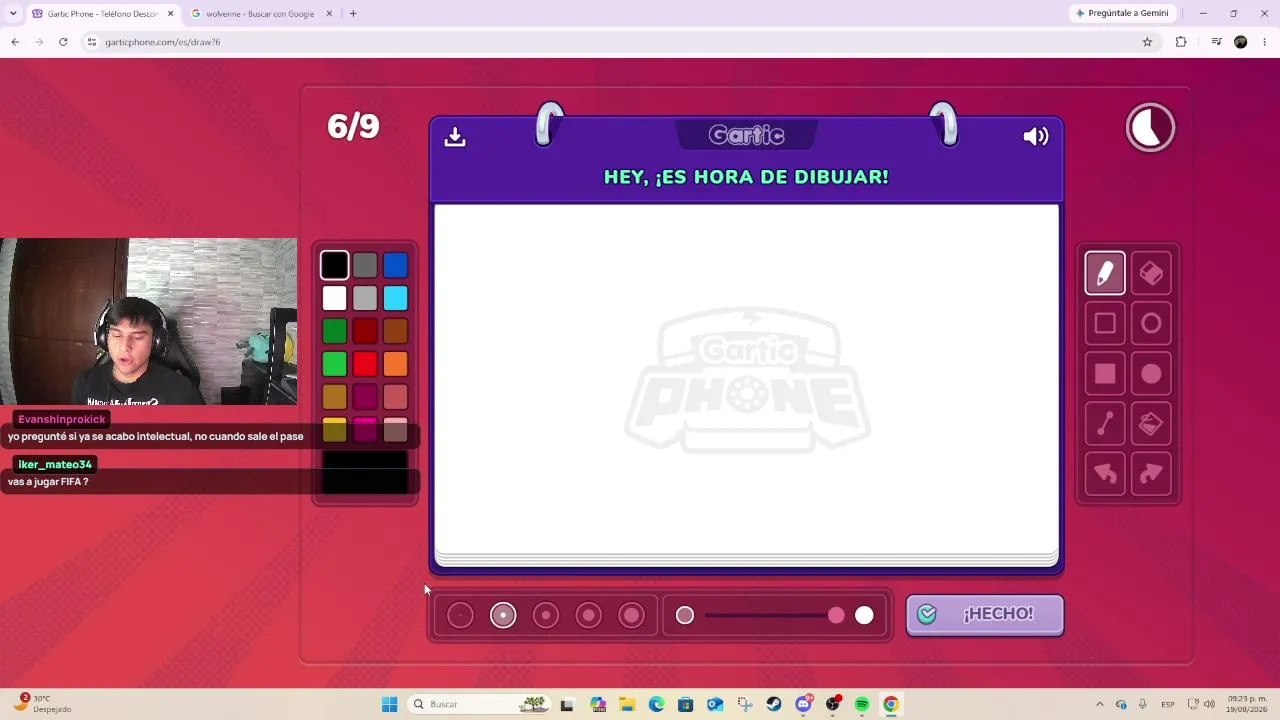Activate the straight line tool
Image resolution: width=1280 pixels, height=720 pixels.
[1105, 424]
